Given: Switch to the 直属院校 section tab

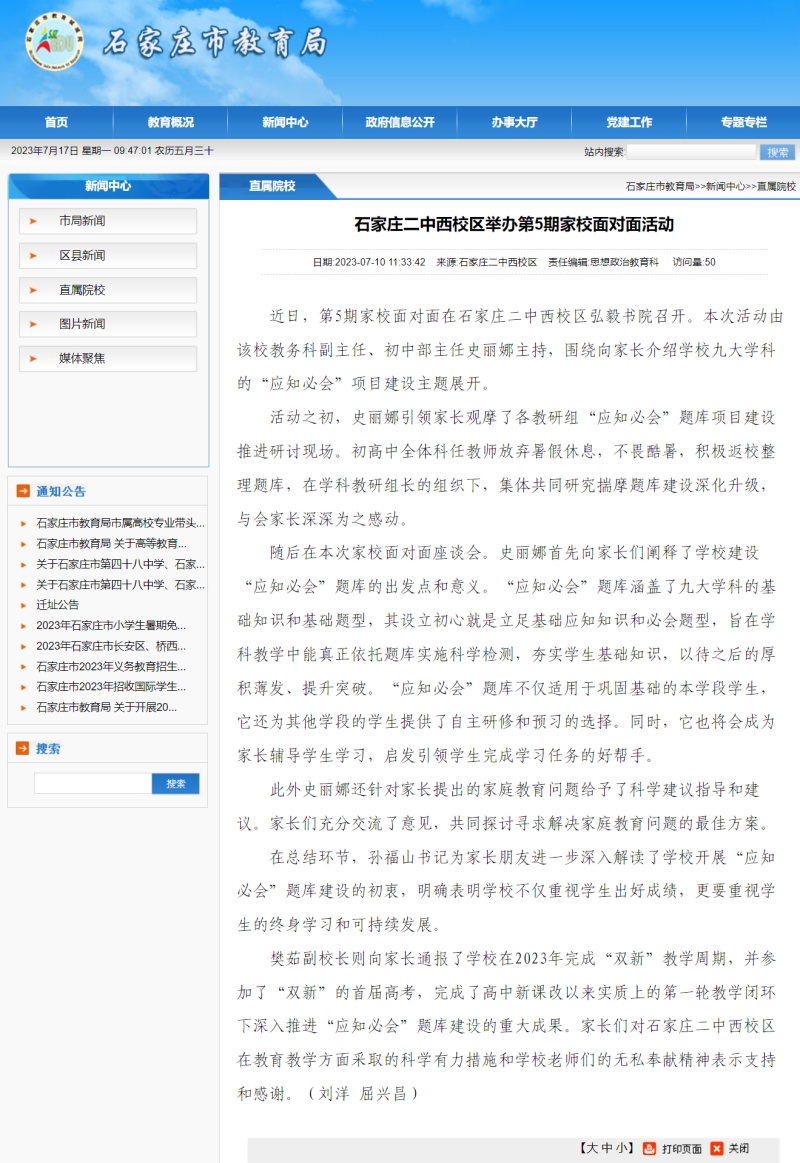Looking at the screenshot, I should click(x=272, y=186).
